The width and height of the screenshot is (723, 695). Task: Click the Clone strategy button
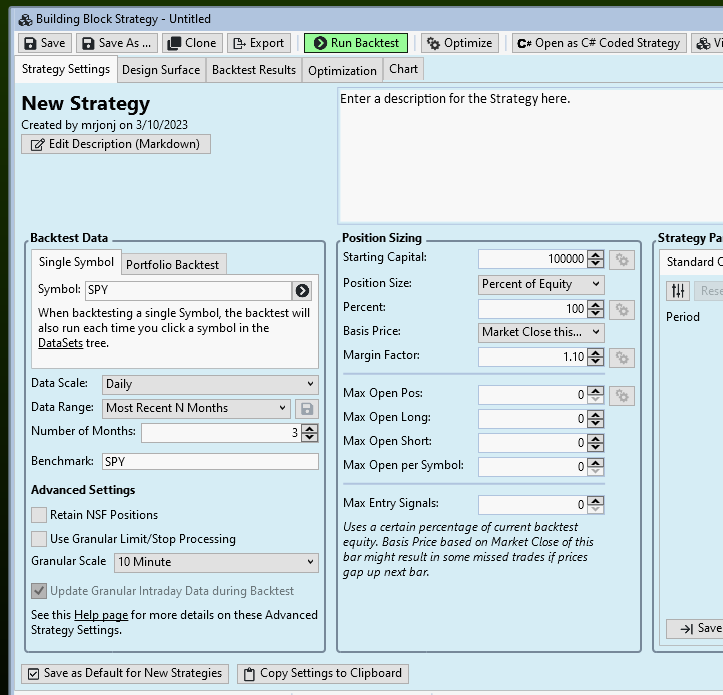coord(190,43)
